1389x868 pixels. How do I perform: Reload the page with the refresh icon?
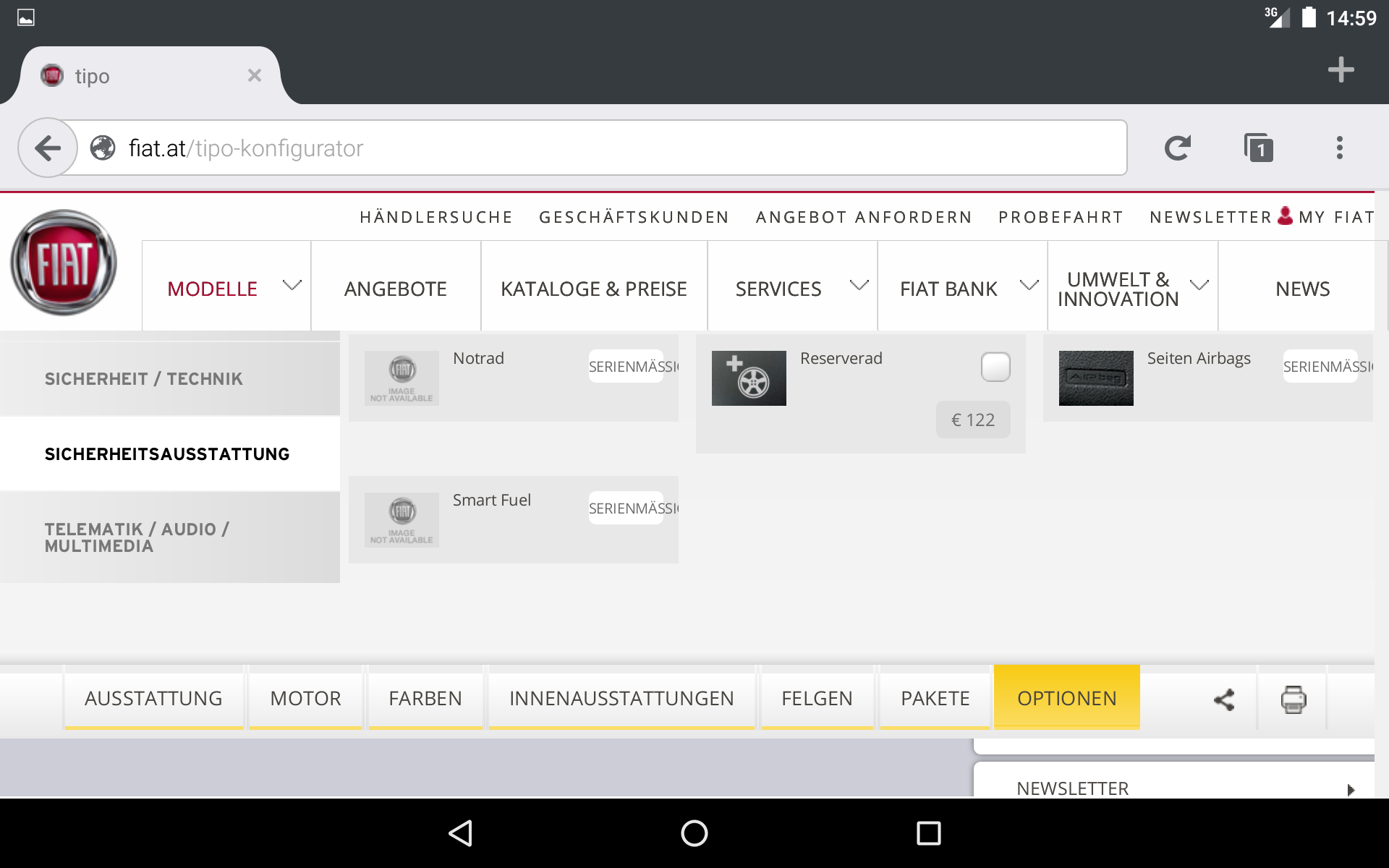1178,148
